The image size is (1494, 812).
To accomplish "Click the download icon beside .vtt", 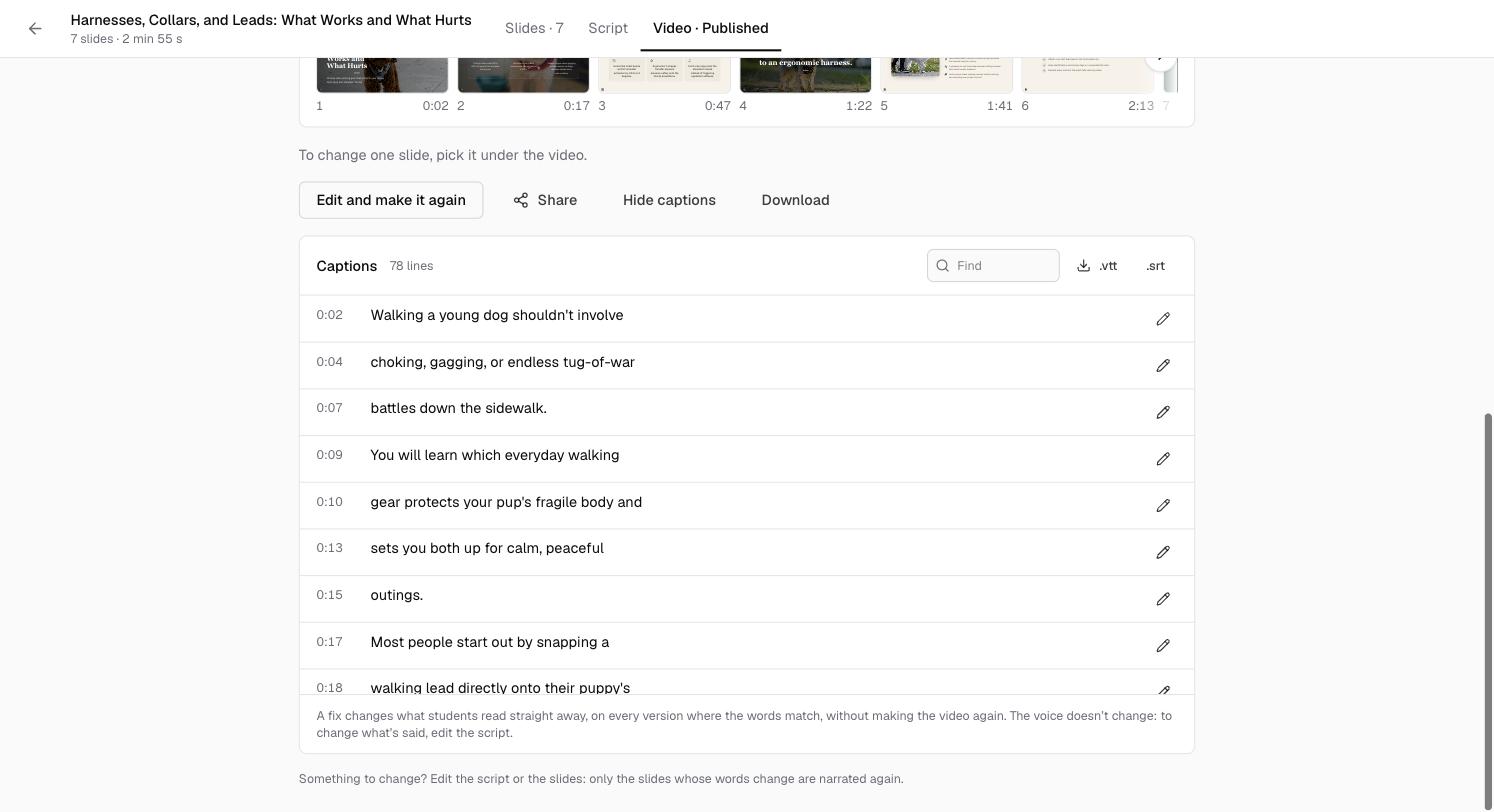I will pyautogui.click(x=1083, y=266).
